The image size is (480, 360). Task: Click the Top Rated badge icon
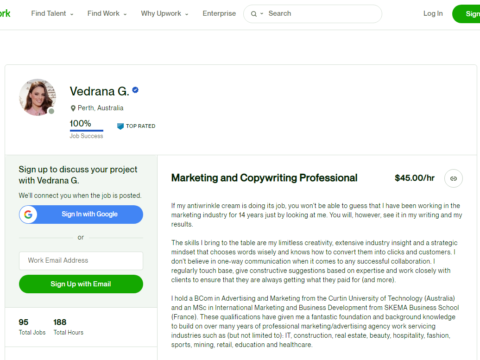[x=120, y=126]
